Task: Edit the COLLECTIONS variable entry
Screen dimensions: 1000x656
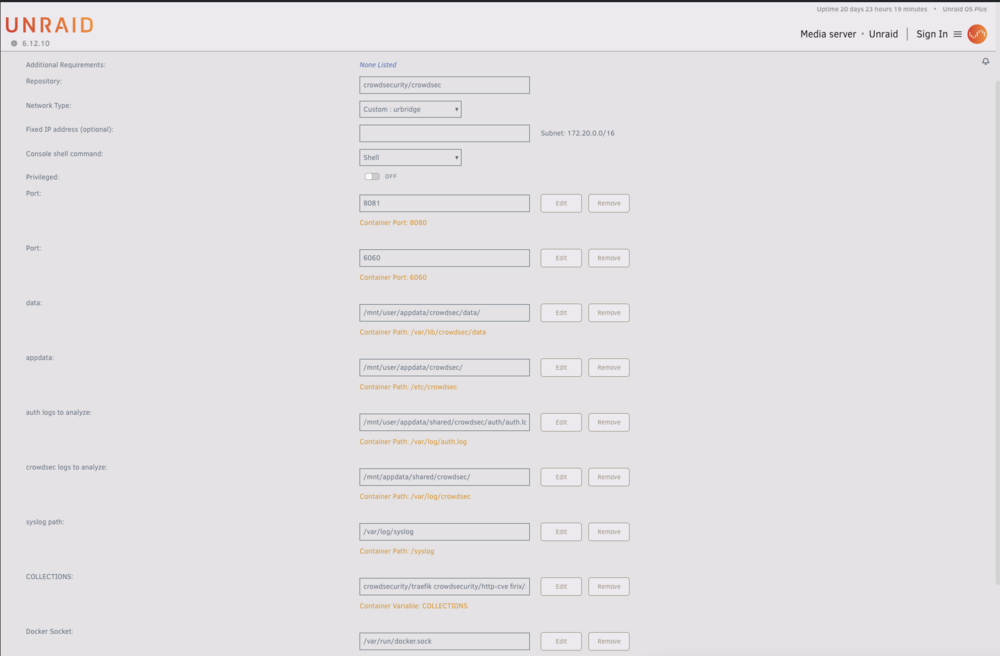Action: (x=561, y=587)
